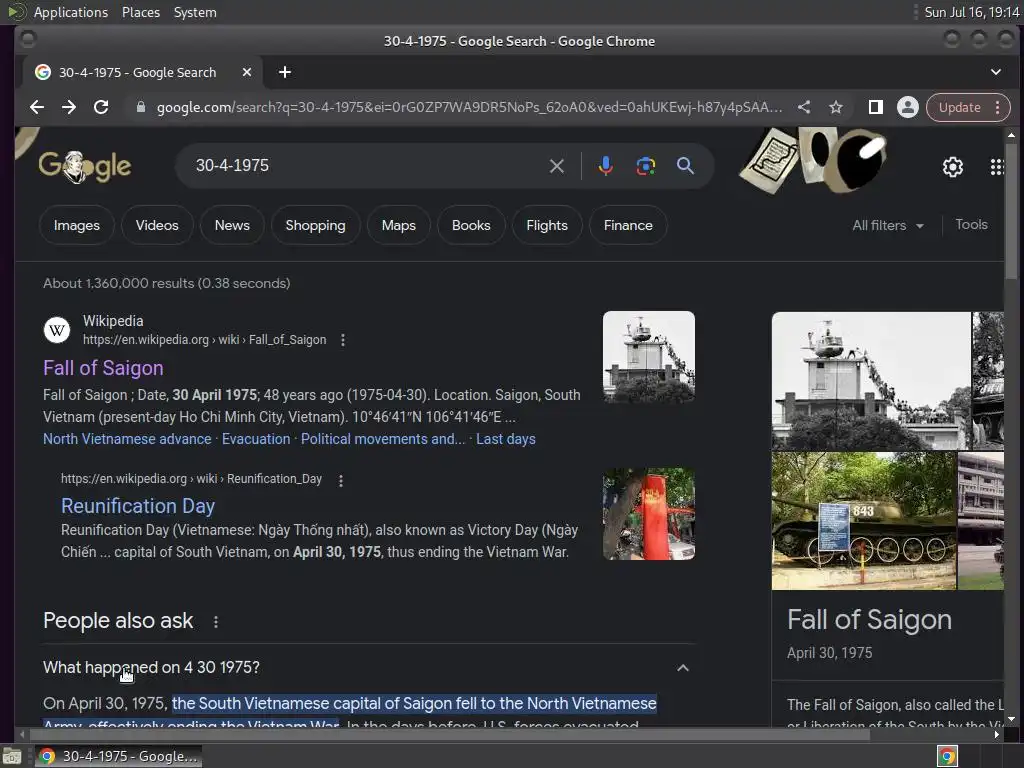The height and width of the screenshot is (768, 1024).
Task: Go forward in browser history
Action: tap(69, 107)
